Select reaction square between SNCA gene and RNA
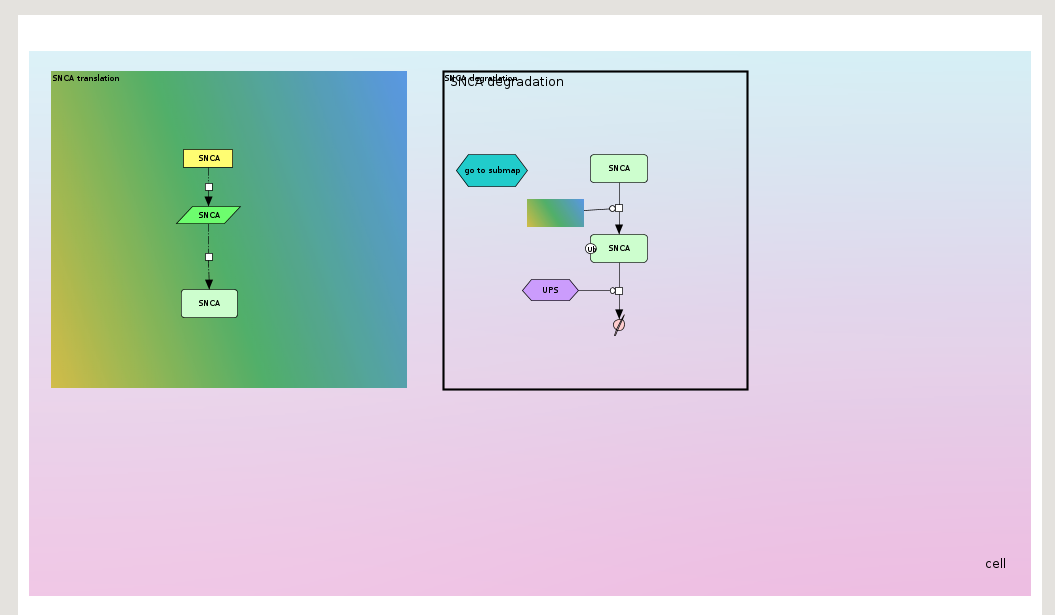The height and width of the screenshot is (615, 1055). 209,187
